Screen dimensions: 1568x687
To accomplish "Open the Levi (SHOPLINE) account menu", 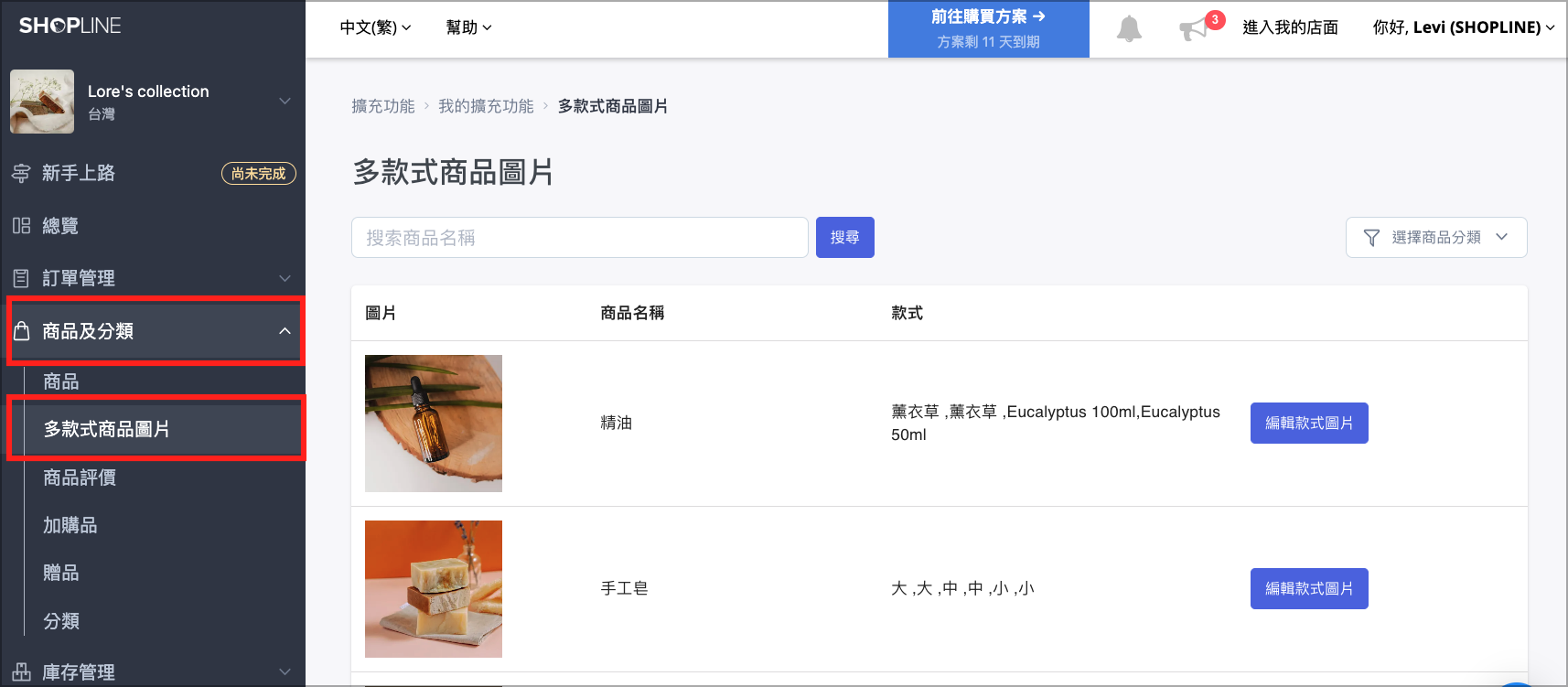I will (x=1463, y=27).
